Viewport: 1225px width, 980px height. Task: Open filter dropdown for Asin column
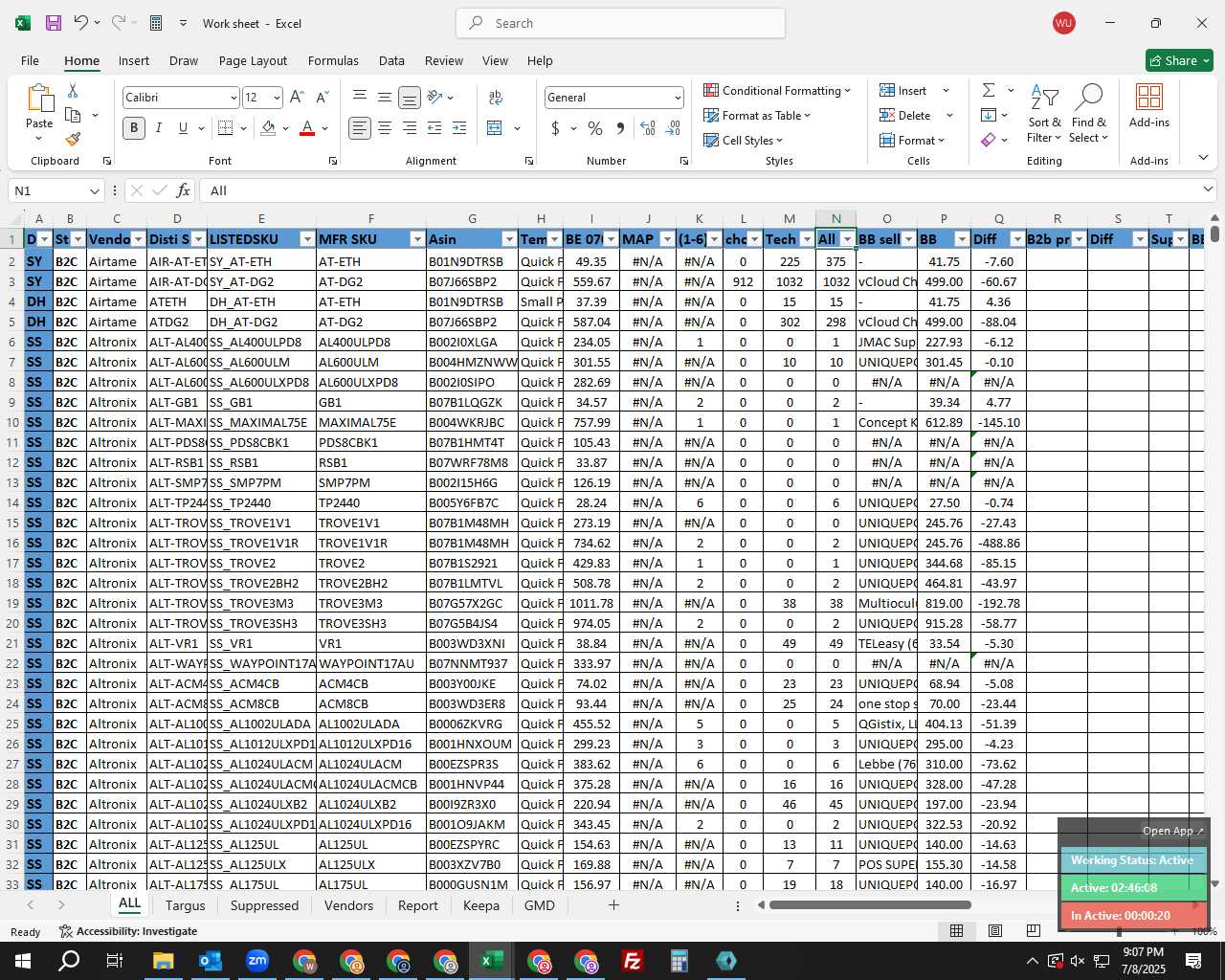click(x=509, y=239)
